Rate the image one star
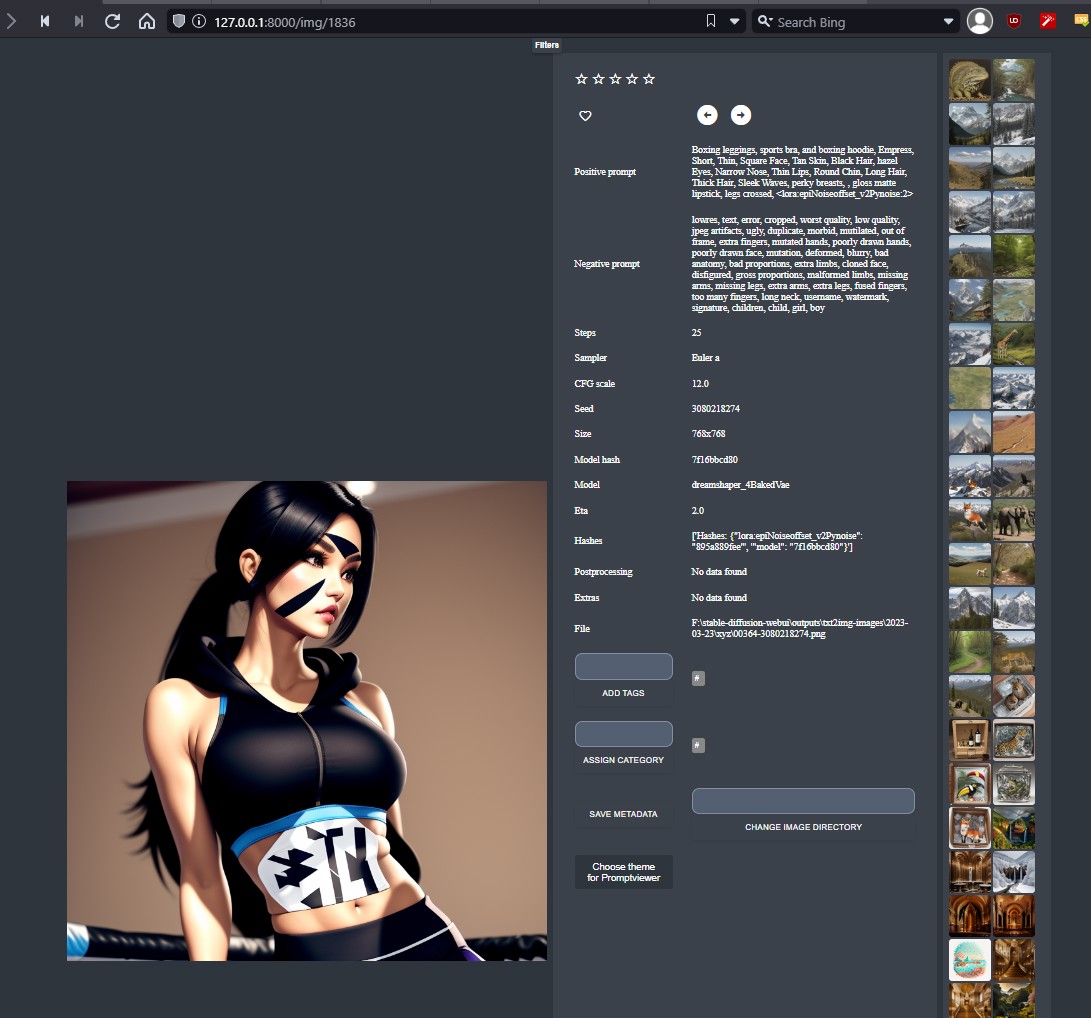The image size is (1091, 1018). click(581, 78)
